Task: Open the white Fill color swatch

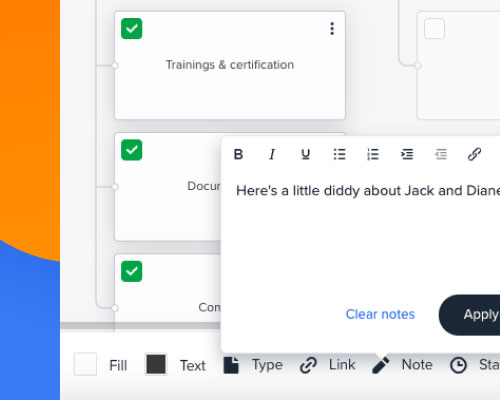Action: pos(85,364)
